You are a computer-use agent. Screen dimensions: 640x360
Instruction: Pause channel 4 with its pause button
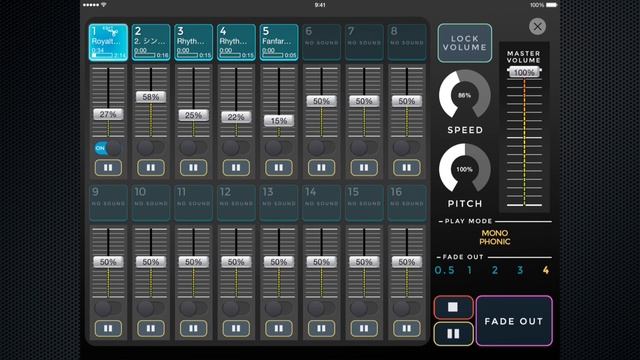click(x=236, y=167)
